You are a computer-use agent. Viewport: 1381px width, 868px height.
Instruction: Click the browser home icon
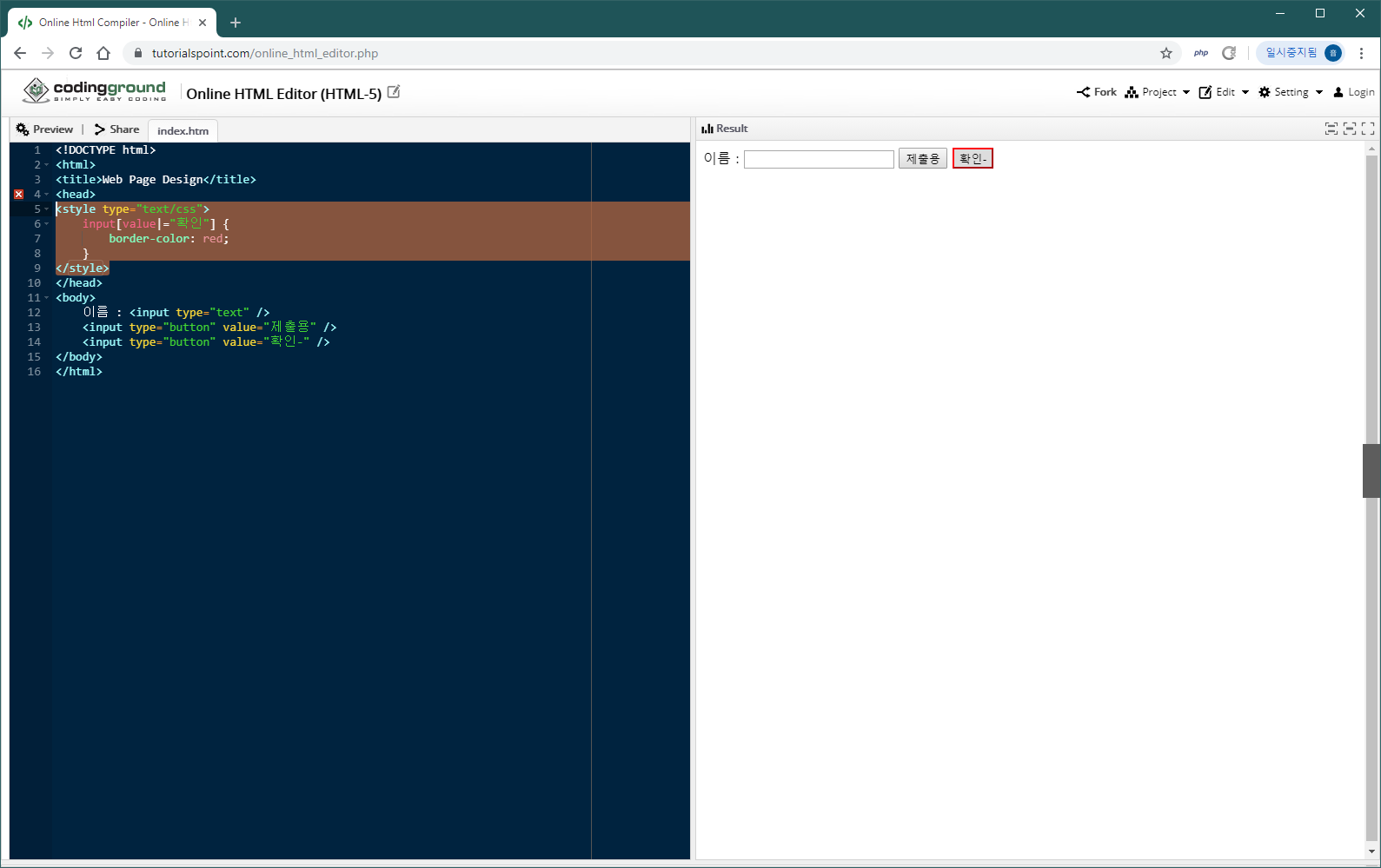(103, 53)
